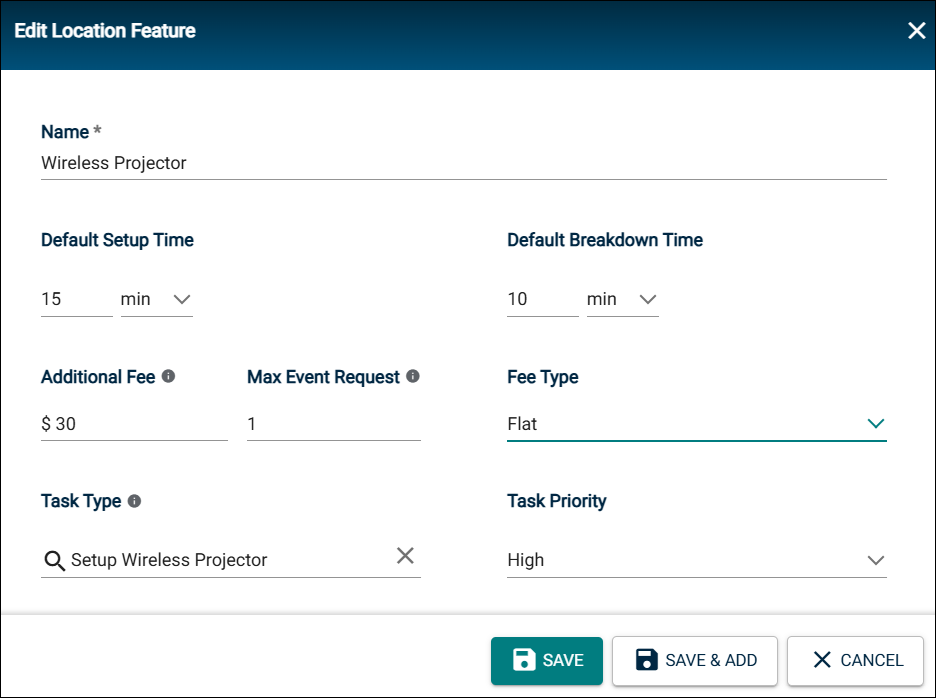Open the setup time unit dropdown
Image resolution: width=936 pixels, height=698 pixels.
click(x=157, y=299)
